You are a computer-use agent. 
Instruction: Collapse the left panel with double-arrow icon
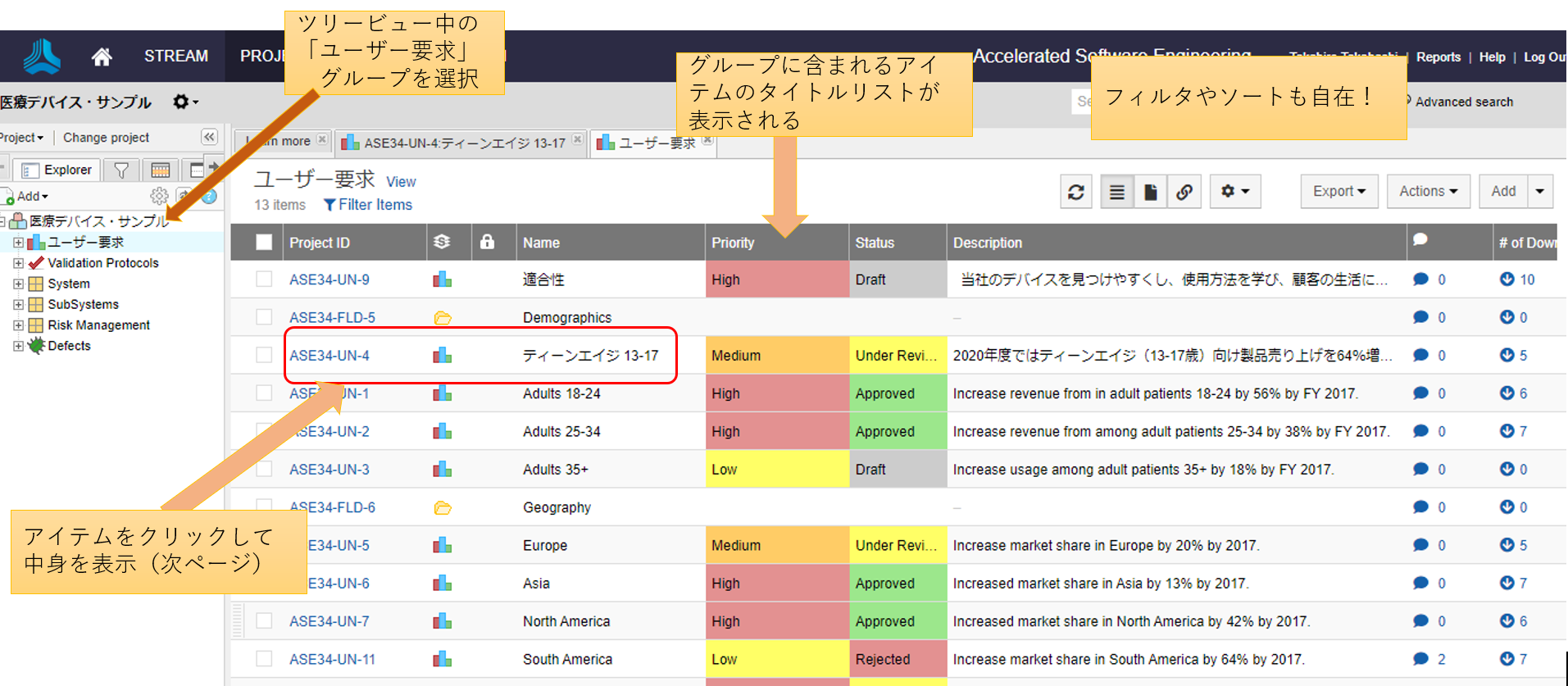(209, 137)
